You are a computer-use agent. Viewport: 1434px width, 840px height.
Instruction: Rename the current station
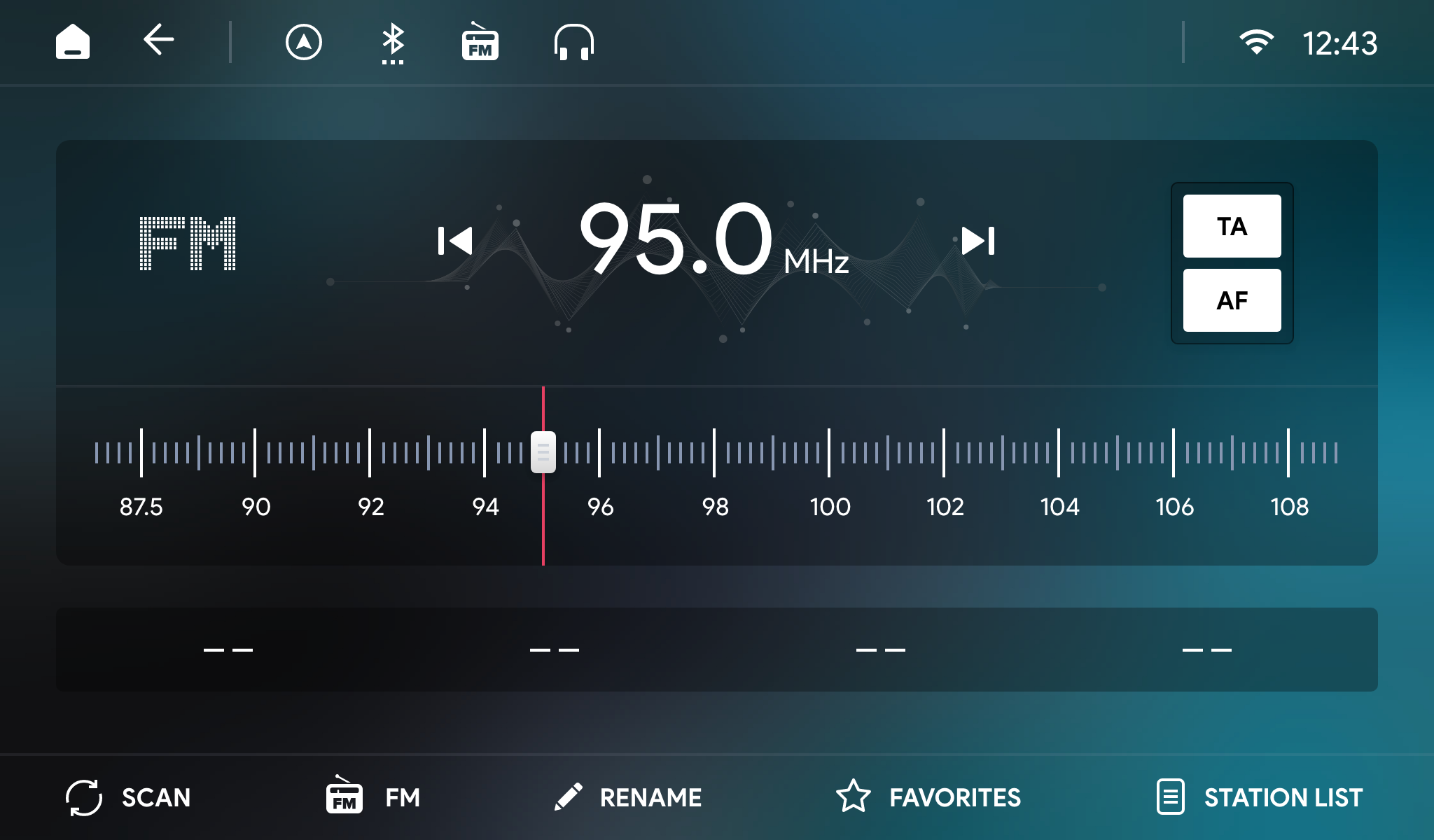pyautogui.click(x=628, y=797)
